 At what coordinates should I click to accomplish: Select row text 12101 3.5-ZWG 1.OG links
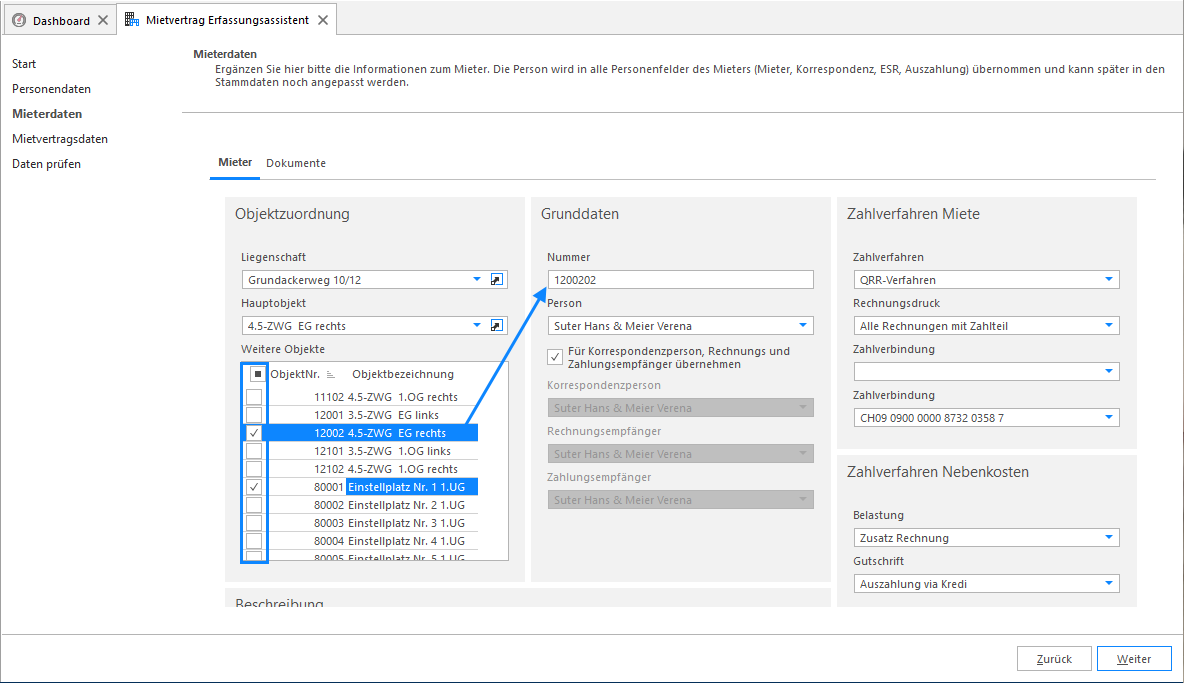point(382,451)
